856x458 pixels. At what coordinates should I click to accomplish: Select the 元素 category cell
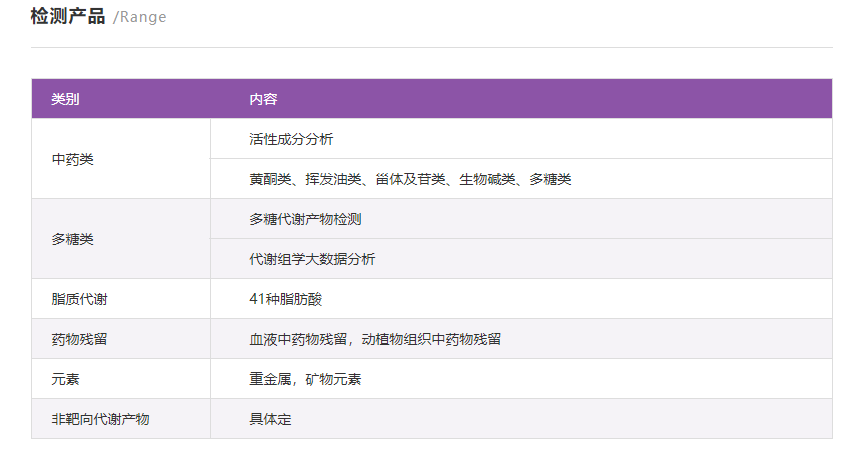[x=65, y=379]
